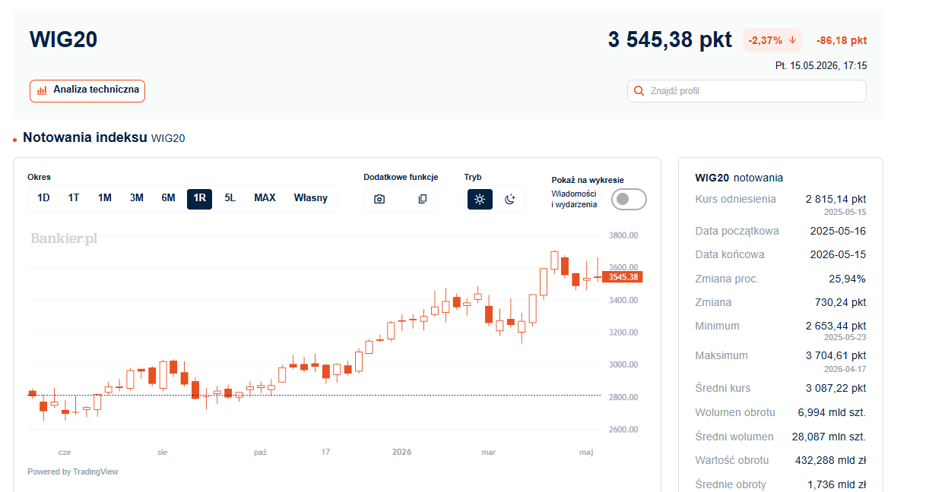
Task: Click the Średni wolumen value 28,087 mln szt.
Action: 829,436
